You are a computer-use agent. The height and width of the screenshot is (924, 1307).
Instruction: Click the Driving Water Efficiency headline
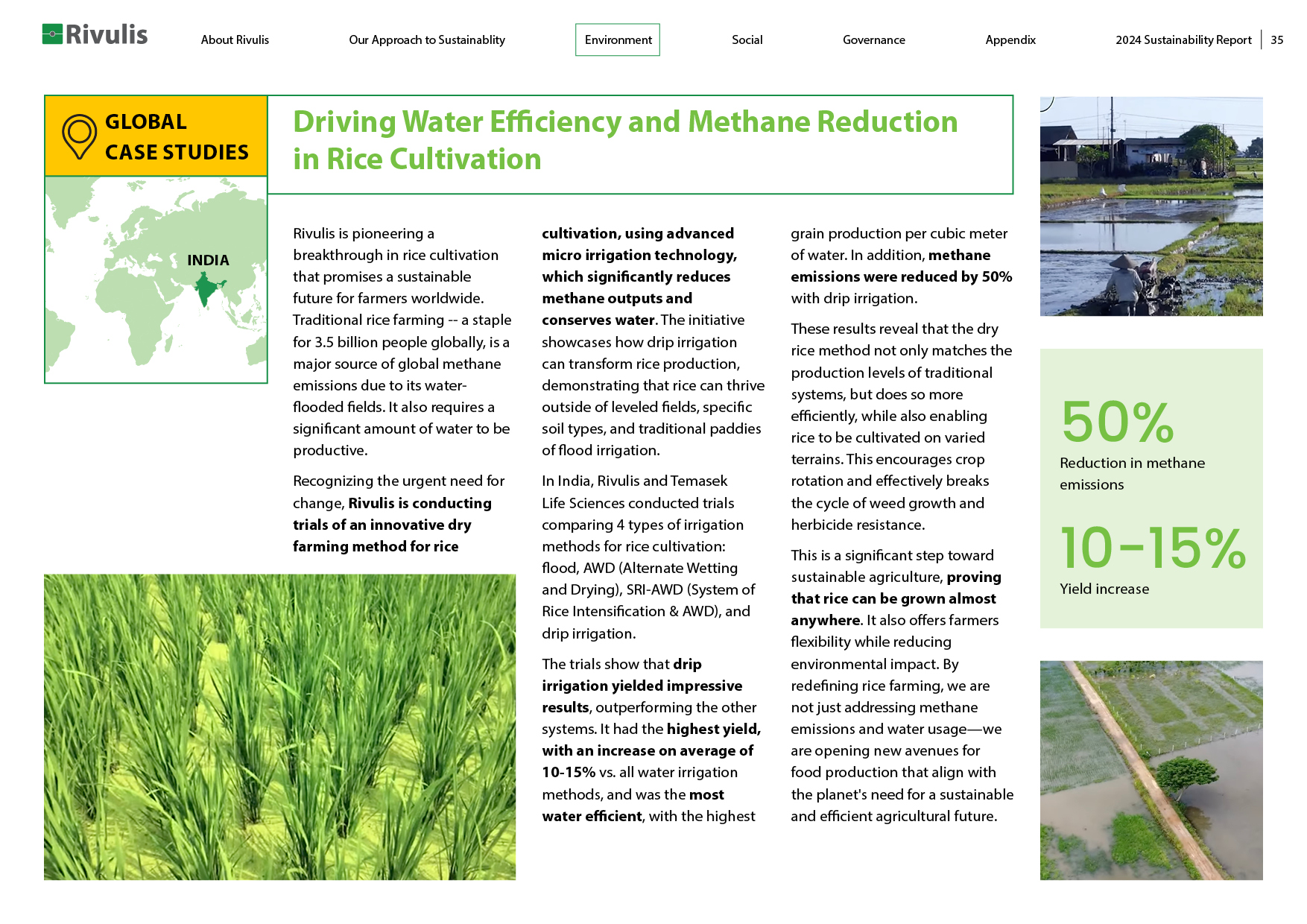coord(624,140)
